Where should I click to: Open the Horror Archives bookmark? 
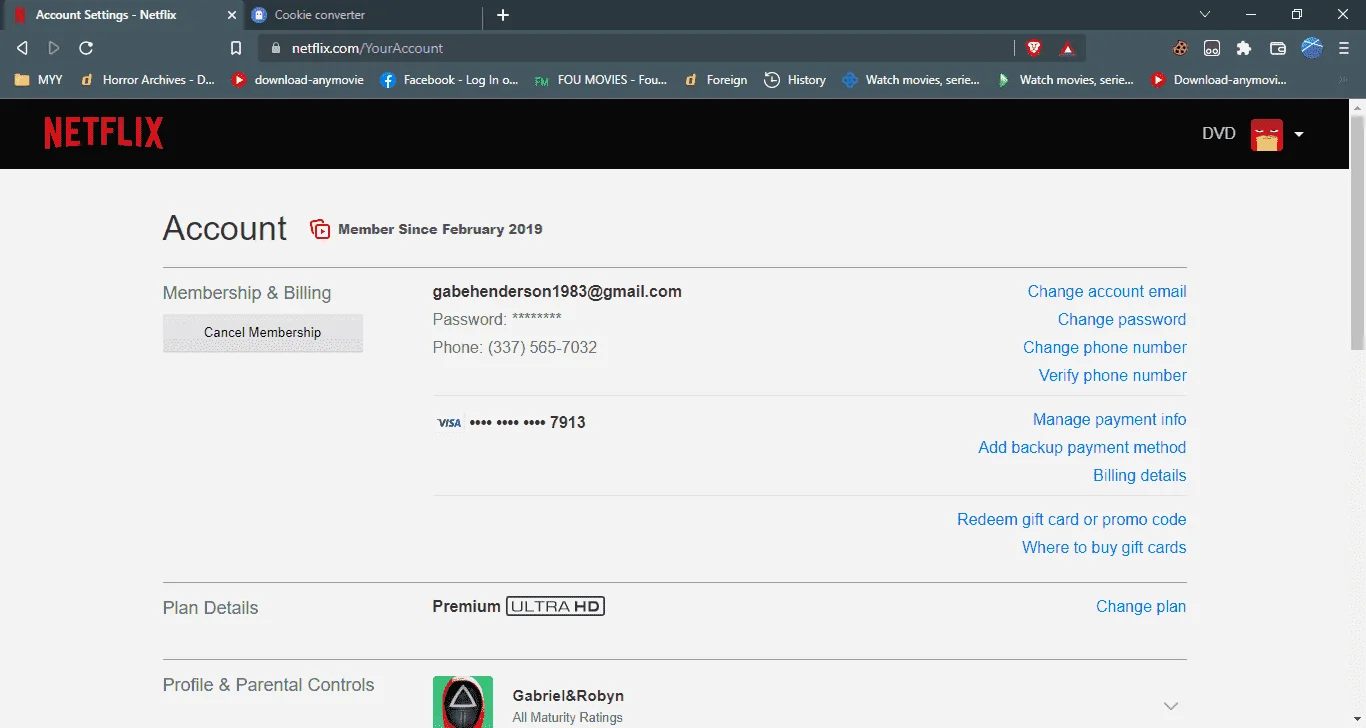(148, 80)
